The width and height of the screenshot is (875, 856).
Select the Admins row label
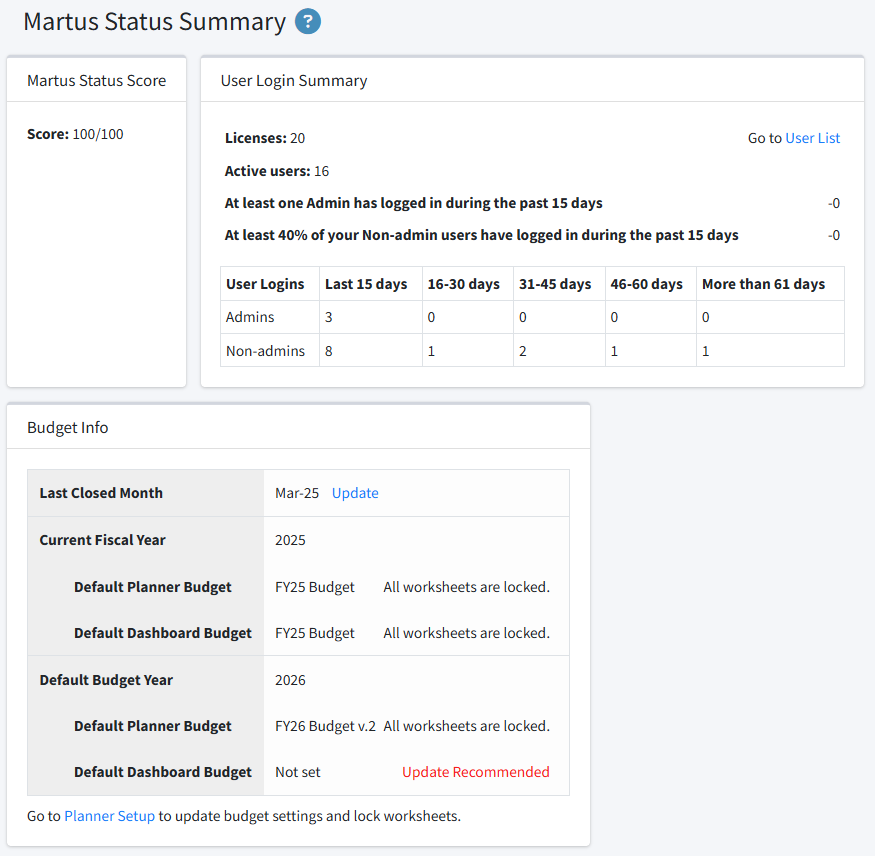point(250,317)
